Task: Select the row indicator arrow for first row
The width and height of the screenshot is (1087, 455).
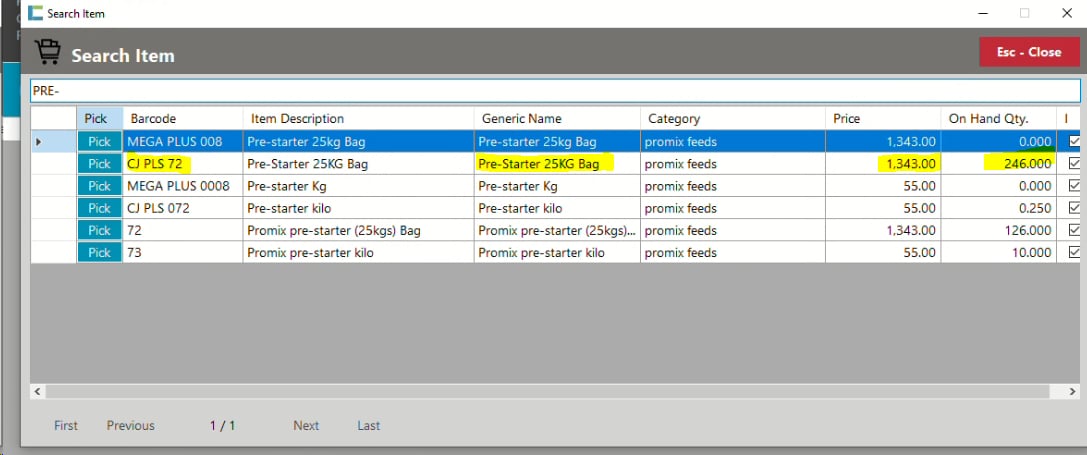Action: 39,142
